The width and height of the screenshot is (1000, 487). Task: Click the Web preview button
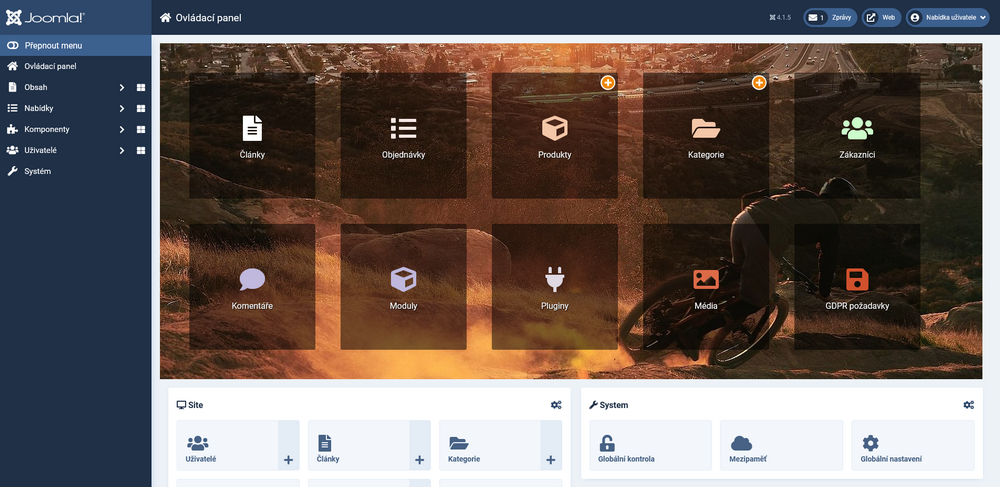(x=881, y=17)
